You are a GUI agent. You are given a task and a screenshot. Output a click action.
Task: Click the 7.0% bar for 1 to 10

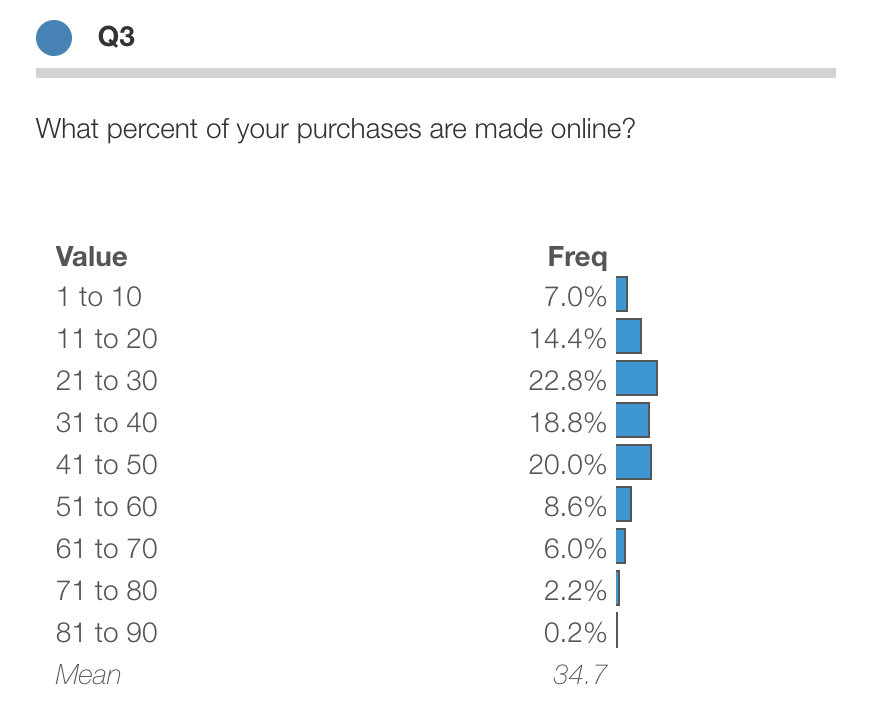click(x=622, y=294)
